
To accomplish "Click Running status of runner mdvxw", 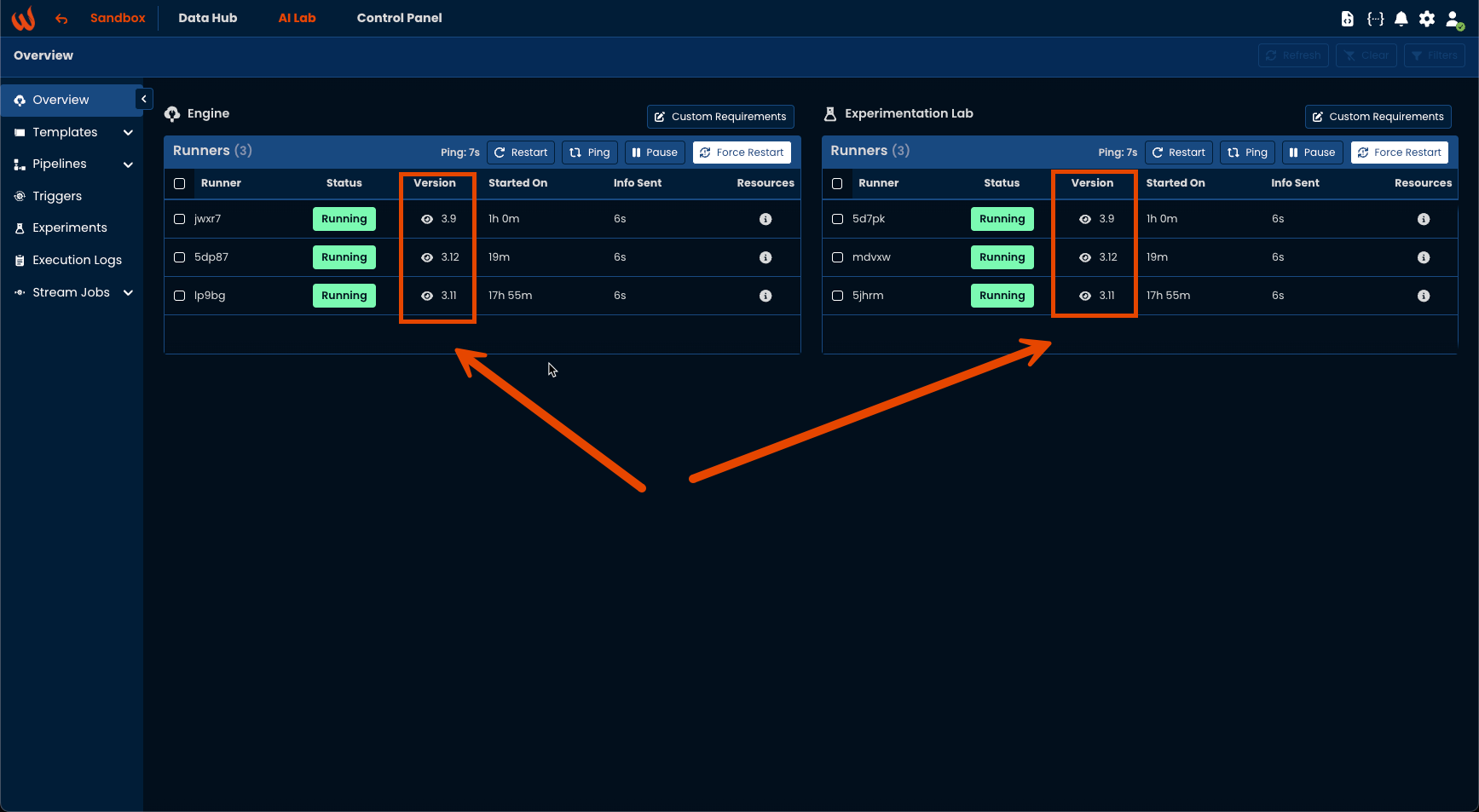I will [x=1002, y=257].
